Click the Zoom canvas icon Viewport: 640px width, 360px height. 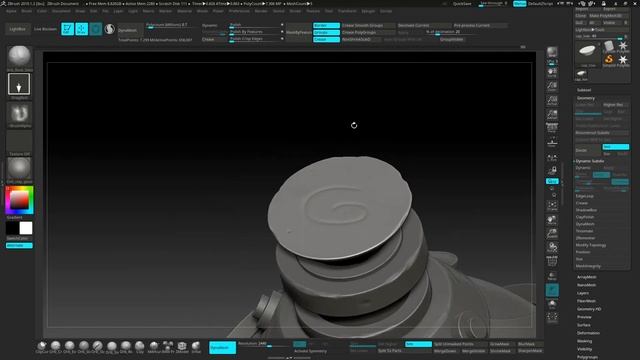552,87
